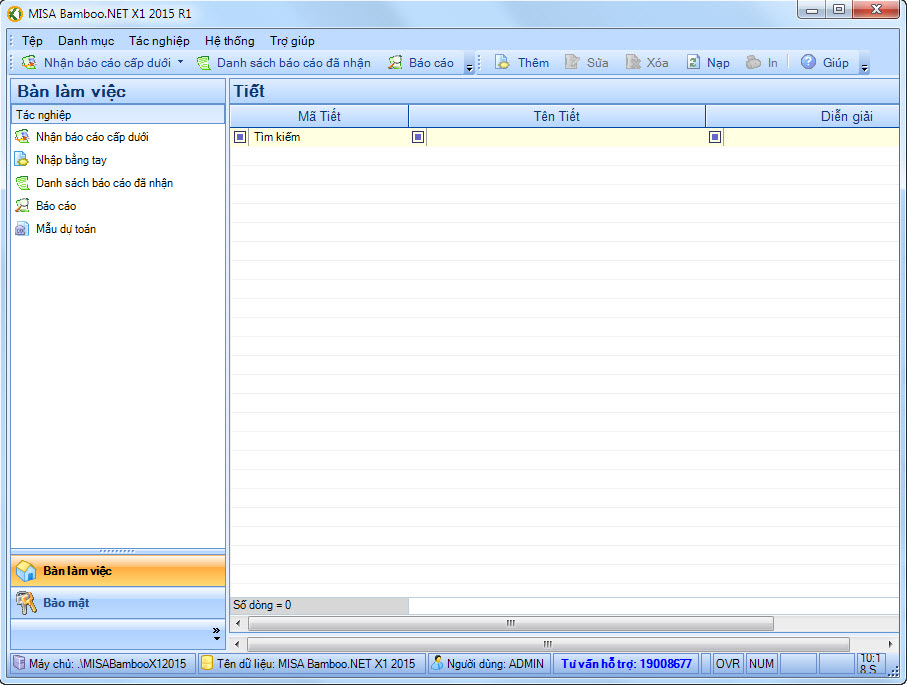This screenshot has height=685, width=907.
Task: Click right arrow of lower horizontal scrollbar
Action: pyautogui.click(x=890, y=644)
